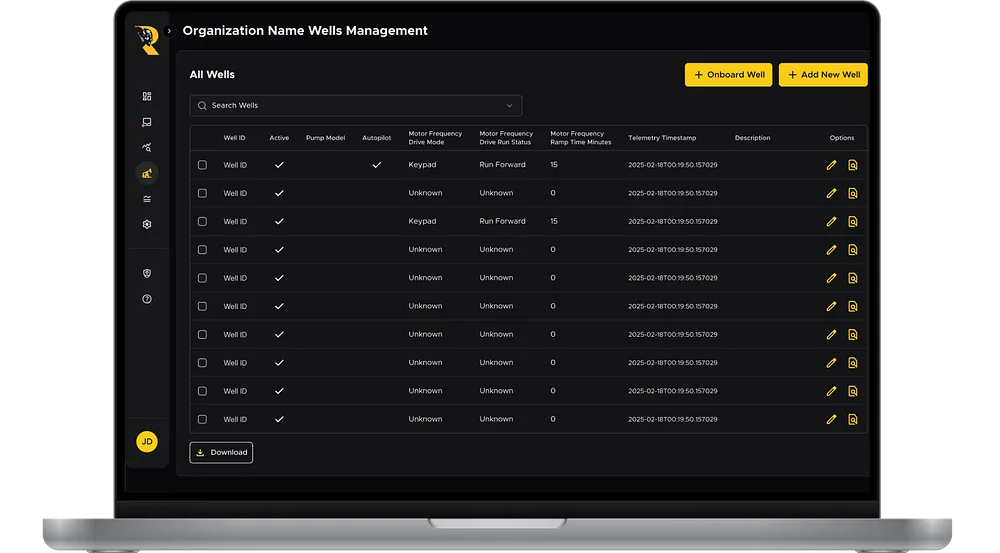1000x553 pixels.
Task: Sort by the Active column header
Action: [x=279, y=138]
